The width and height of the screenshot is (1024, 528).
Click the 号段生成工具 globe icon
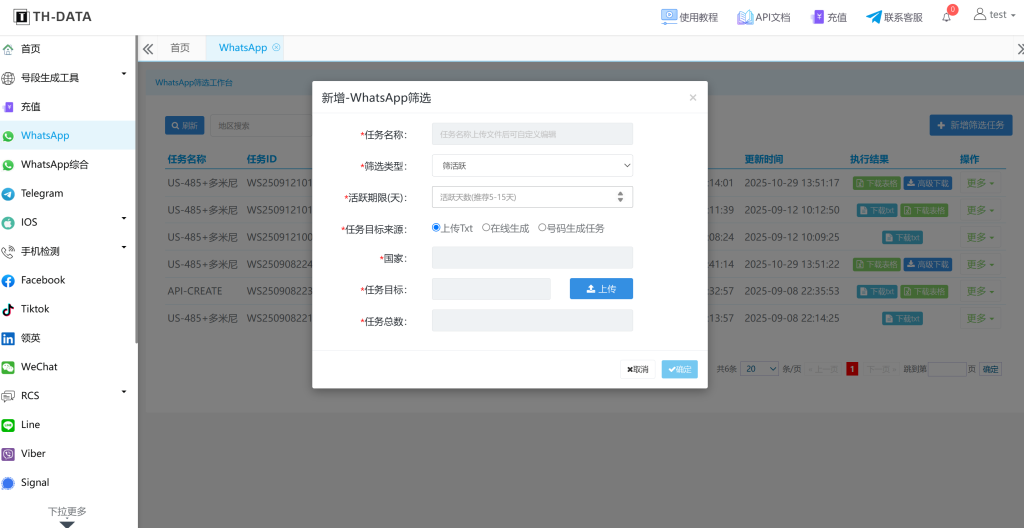point(8,78)
